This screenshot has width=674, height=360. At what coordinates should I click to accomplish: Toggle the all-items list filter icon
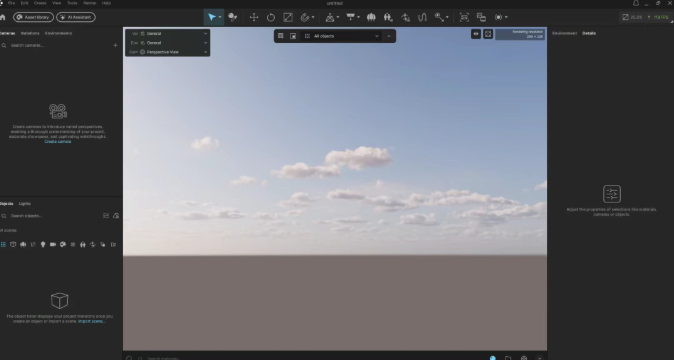[x=3, y=244]
